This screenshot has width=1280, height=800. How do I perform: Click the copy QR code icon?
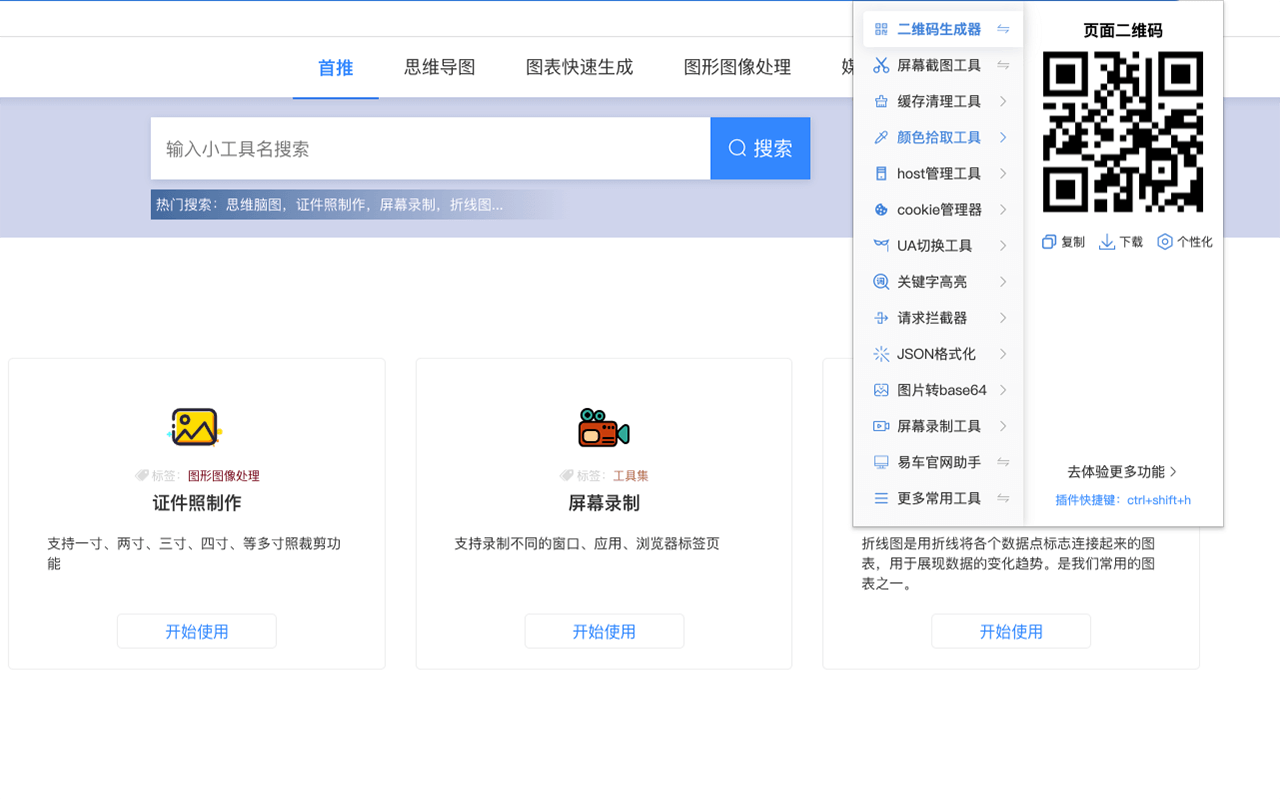1049,242
